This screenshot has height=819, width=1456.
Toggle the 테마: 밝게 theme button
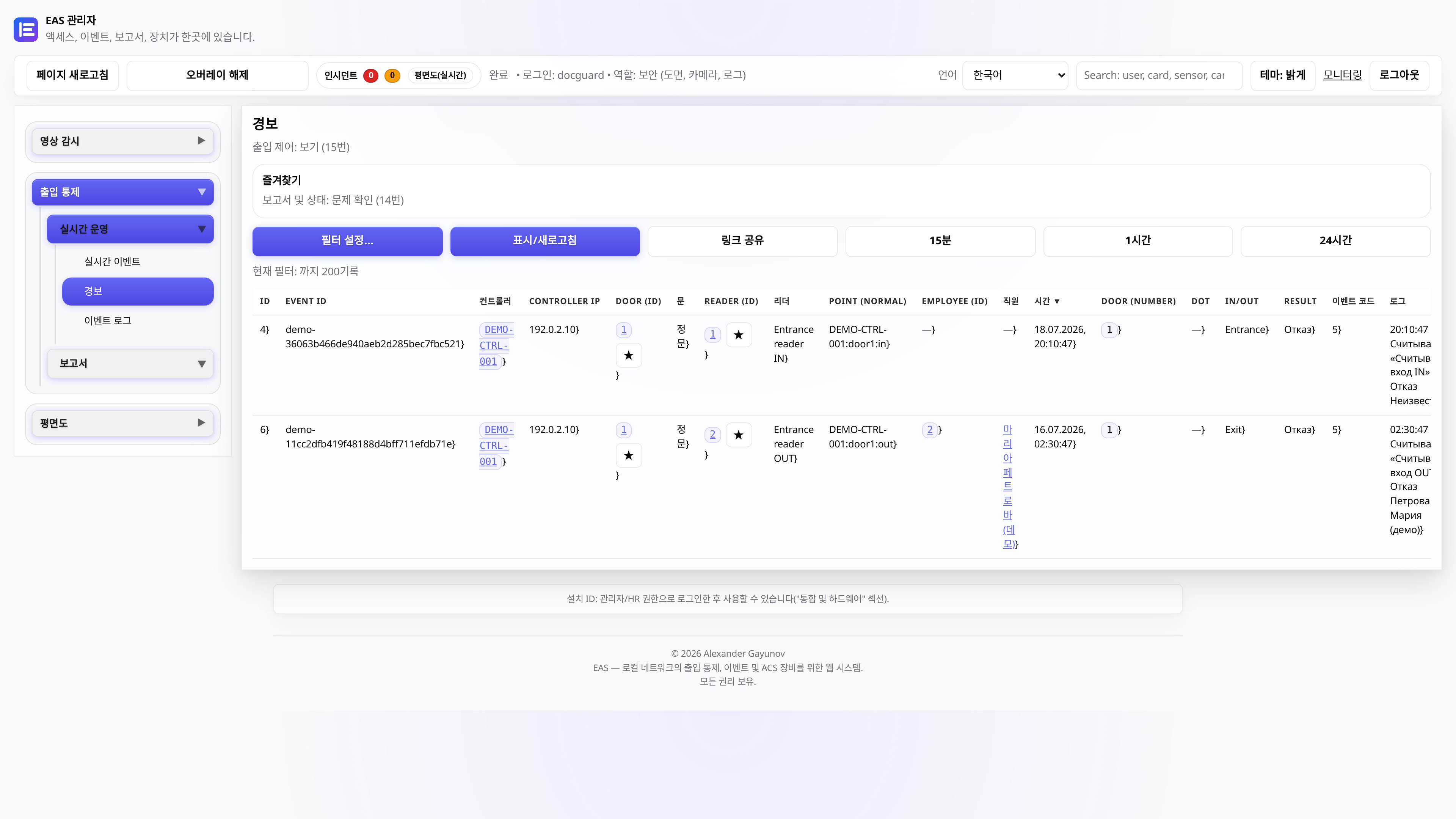click(1282, 75)
